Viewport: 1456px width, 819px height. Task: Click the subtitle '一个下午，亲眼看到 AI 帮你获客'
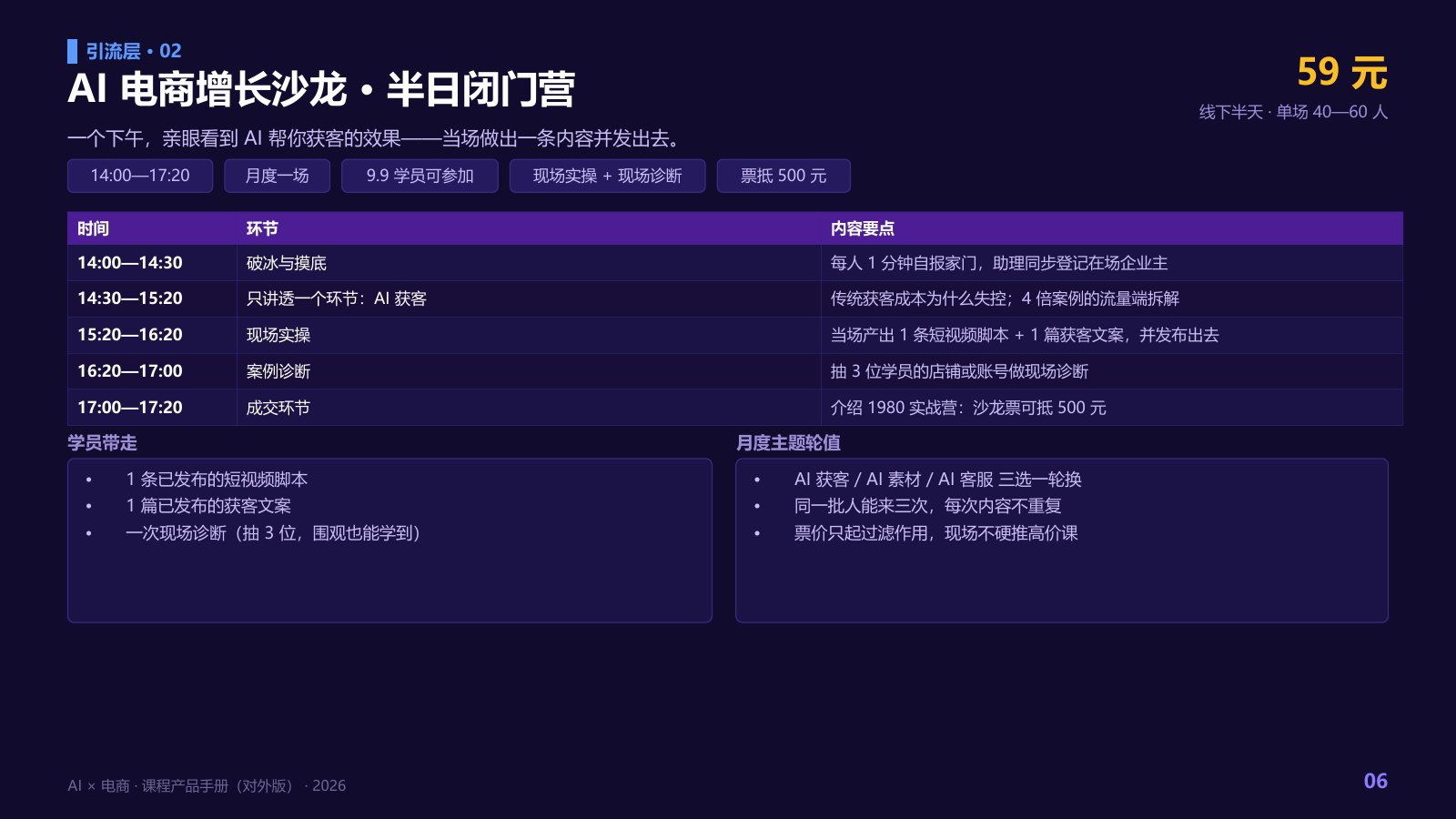click(x=373, y=138)
